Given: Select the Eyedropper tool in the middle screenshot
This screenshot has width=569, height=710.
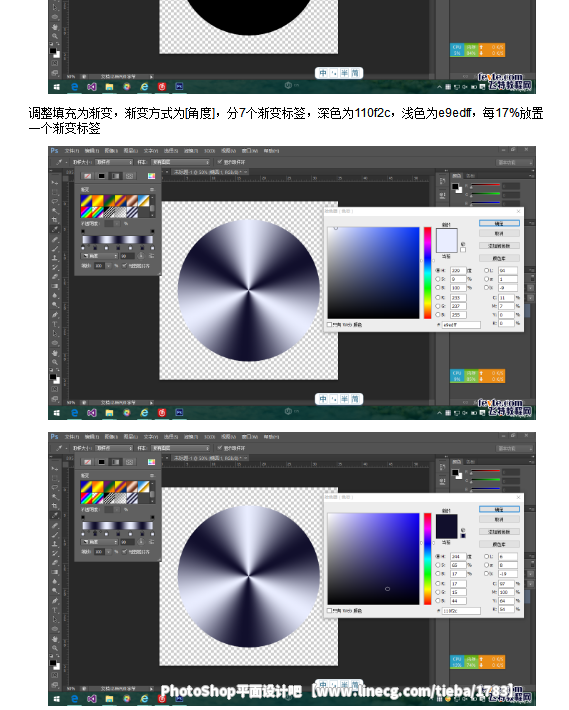Looking at the screenshot, I should coord(55,229).
